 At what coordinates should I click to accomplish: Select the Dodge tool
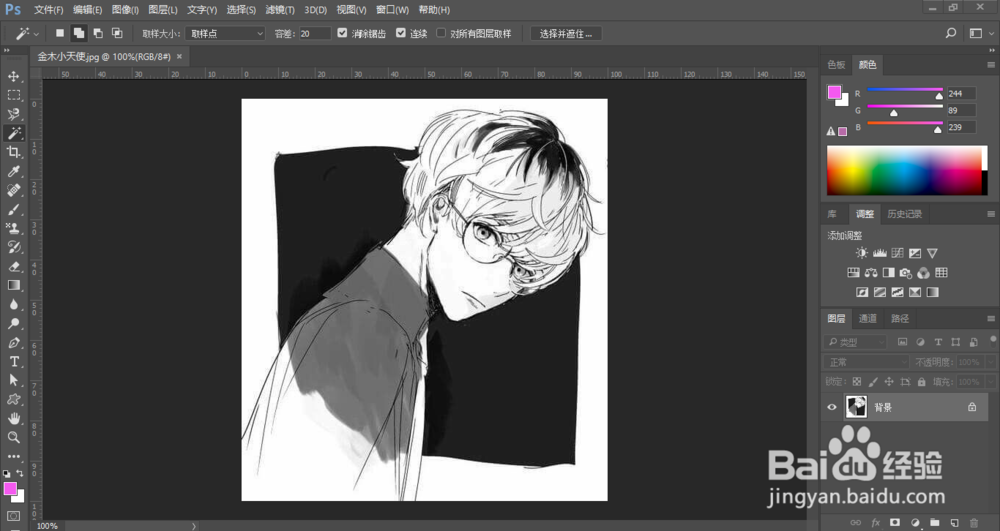tap(13, 323)
